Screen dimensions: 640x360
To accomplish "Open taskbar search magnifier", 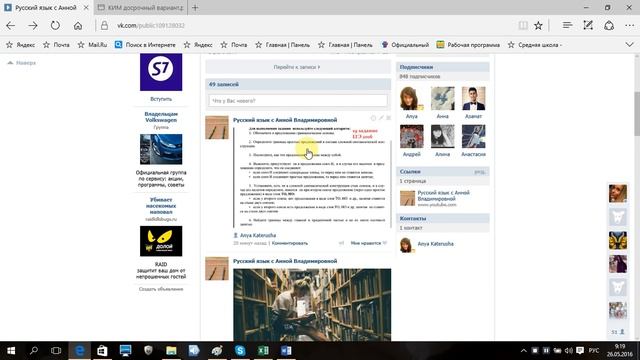I will [34, 351].
